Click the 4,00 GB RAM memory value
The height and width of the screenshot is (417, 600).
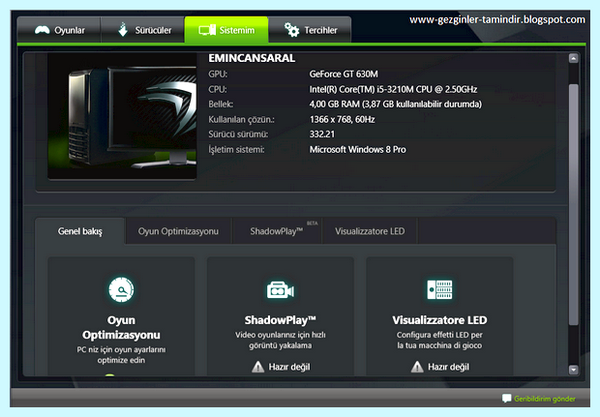396,104
